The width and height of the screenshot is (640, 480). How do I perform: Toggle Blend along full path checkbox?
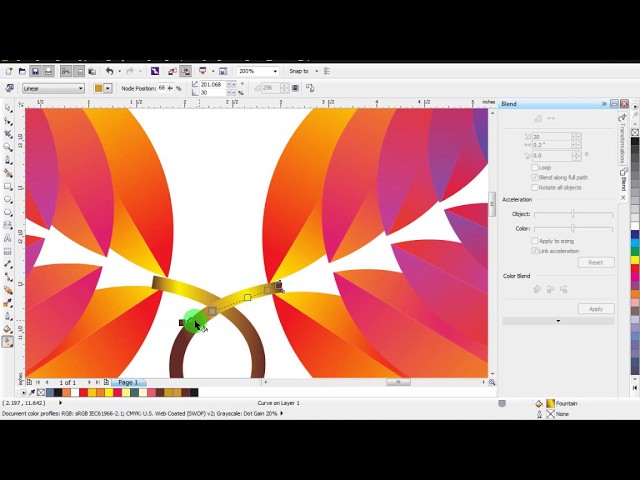[x=534, y=177]
